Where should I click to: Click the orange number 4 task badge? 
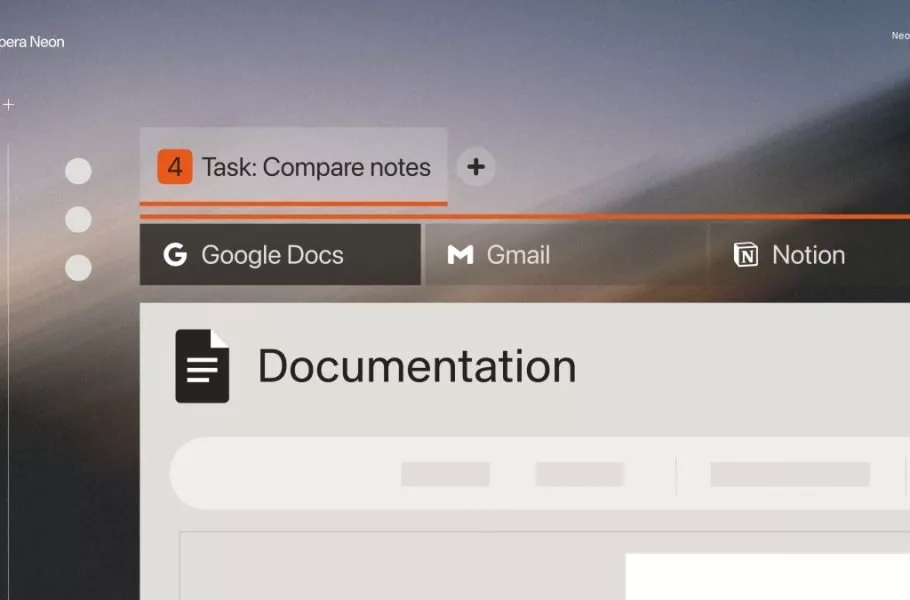[175, 167]
